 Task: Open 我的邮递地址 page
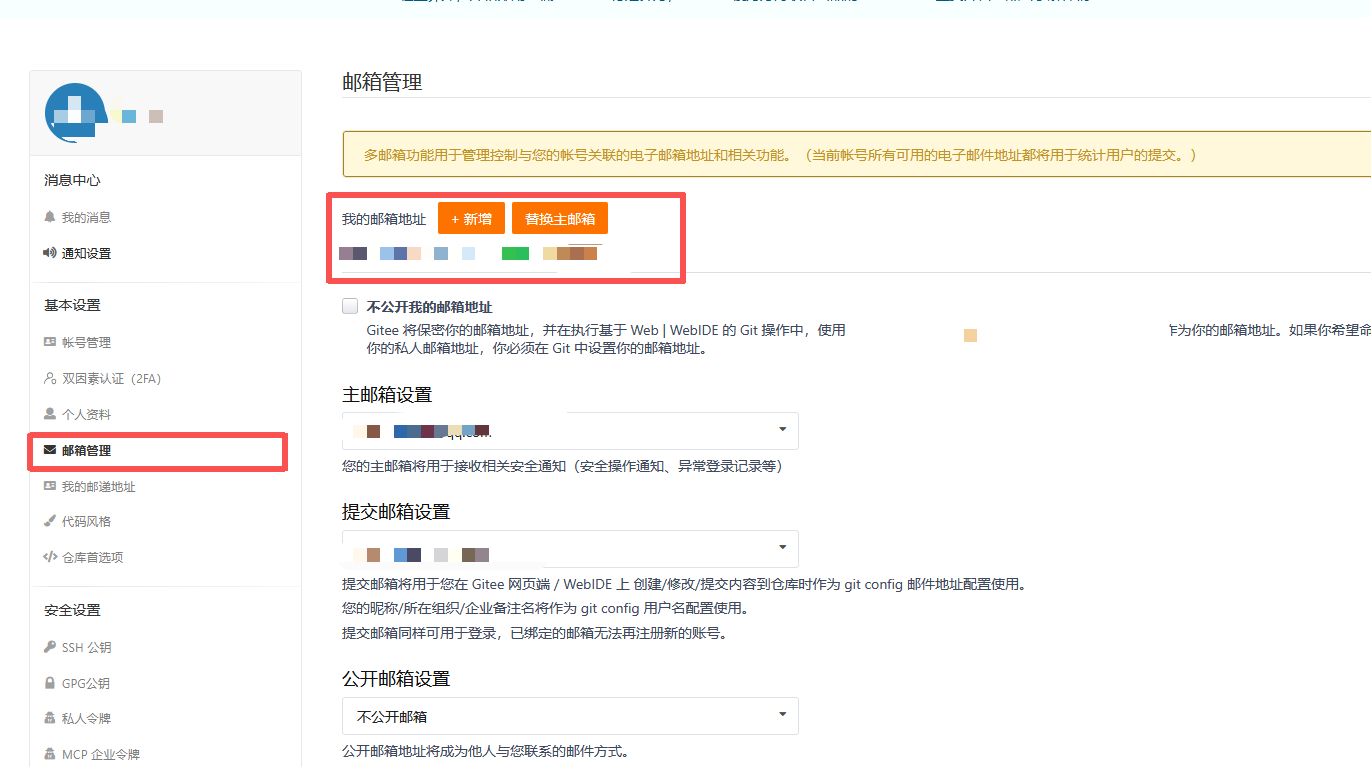coord(98,486)
